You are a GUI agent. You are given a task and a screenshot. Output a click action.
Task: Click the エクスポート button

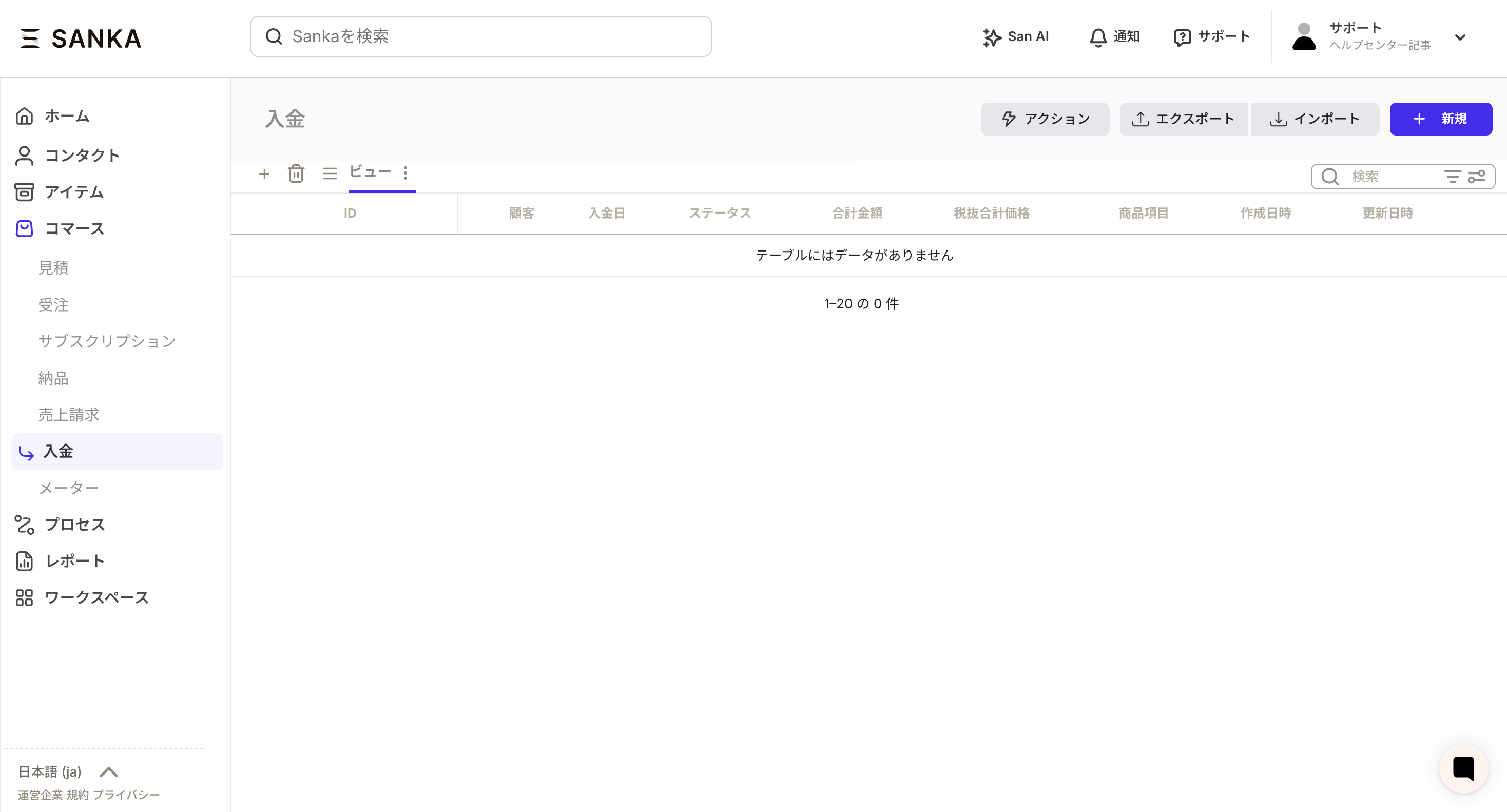point(1184,120)
